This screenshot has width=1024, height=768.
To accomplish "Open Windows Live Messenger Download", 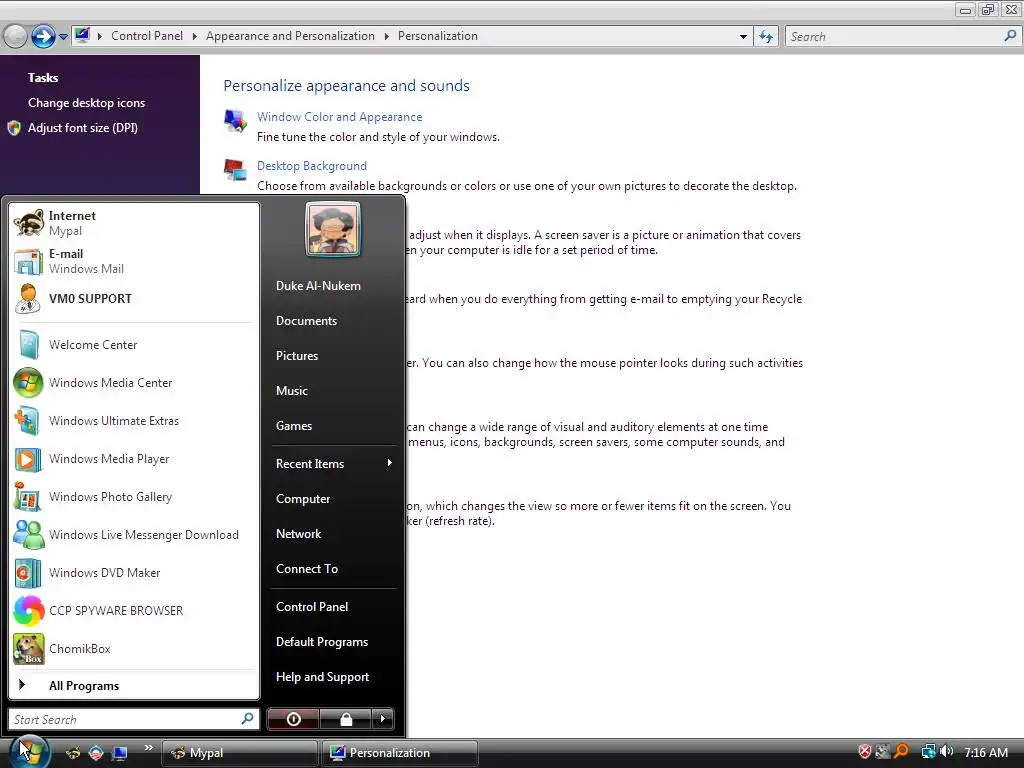I will [134, 534].
